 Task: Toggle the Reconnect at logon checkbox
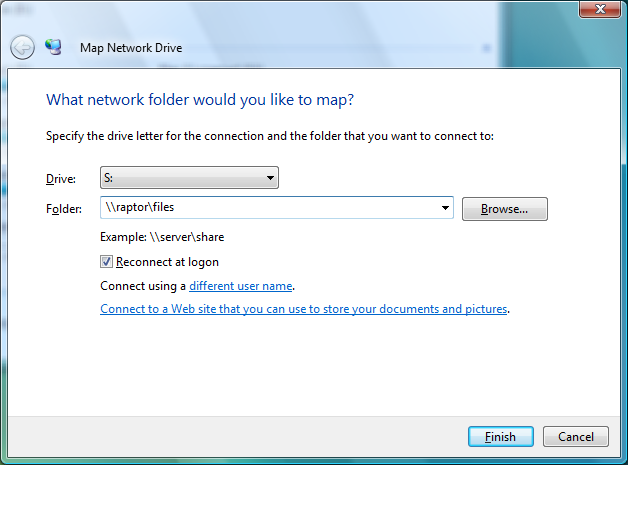[107, 262]
